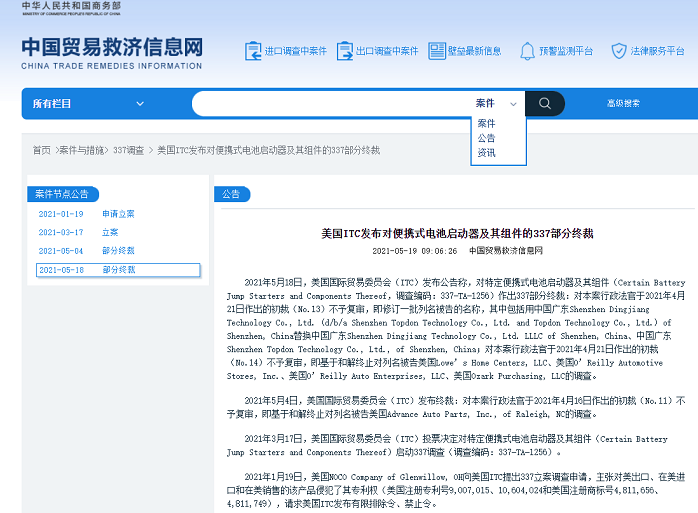Click the shield icon for 法律服务平台
The image size is (698, 513).
click(619, 51)
